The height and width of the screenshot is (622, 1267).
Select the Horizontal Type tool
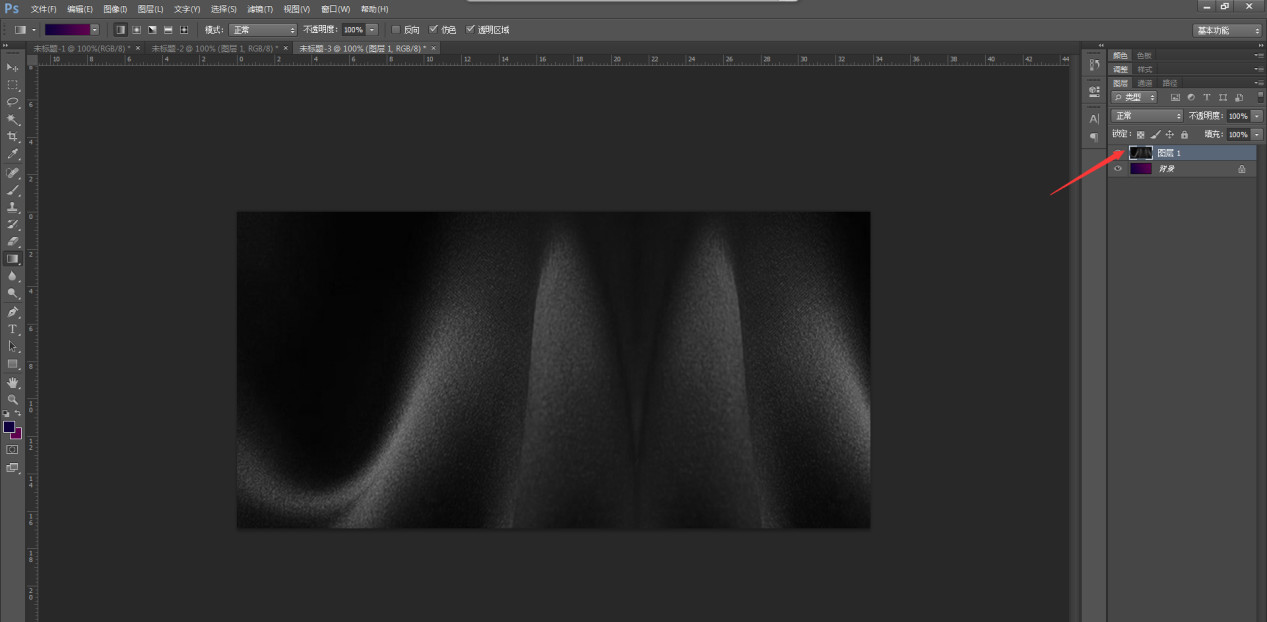pos(13,329)
